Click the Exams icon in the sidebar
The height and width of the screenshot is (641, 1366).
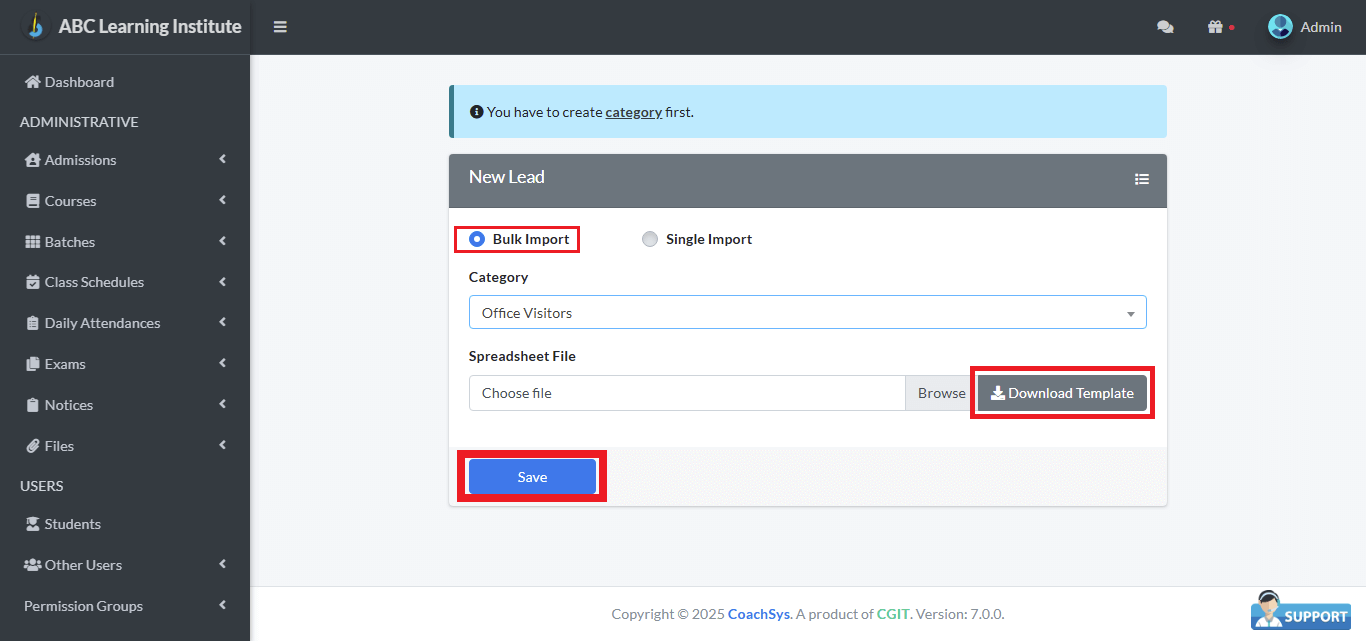click(x=33, y=363)
